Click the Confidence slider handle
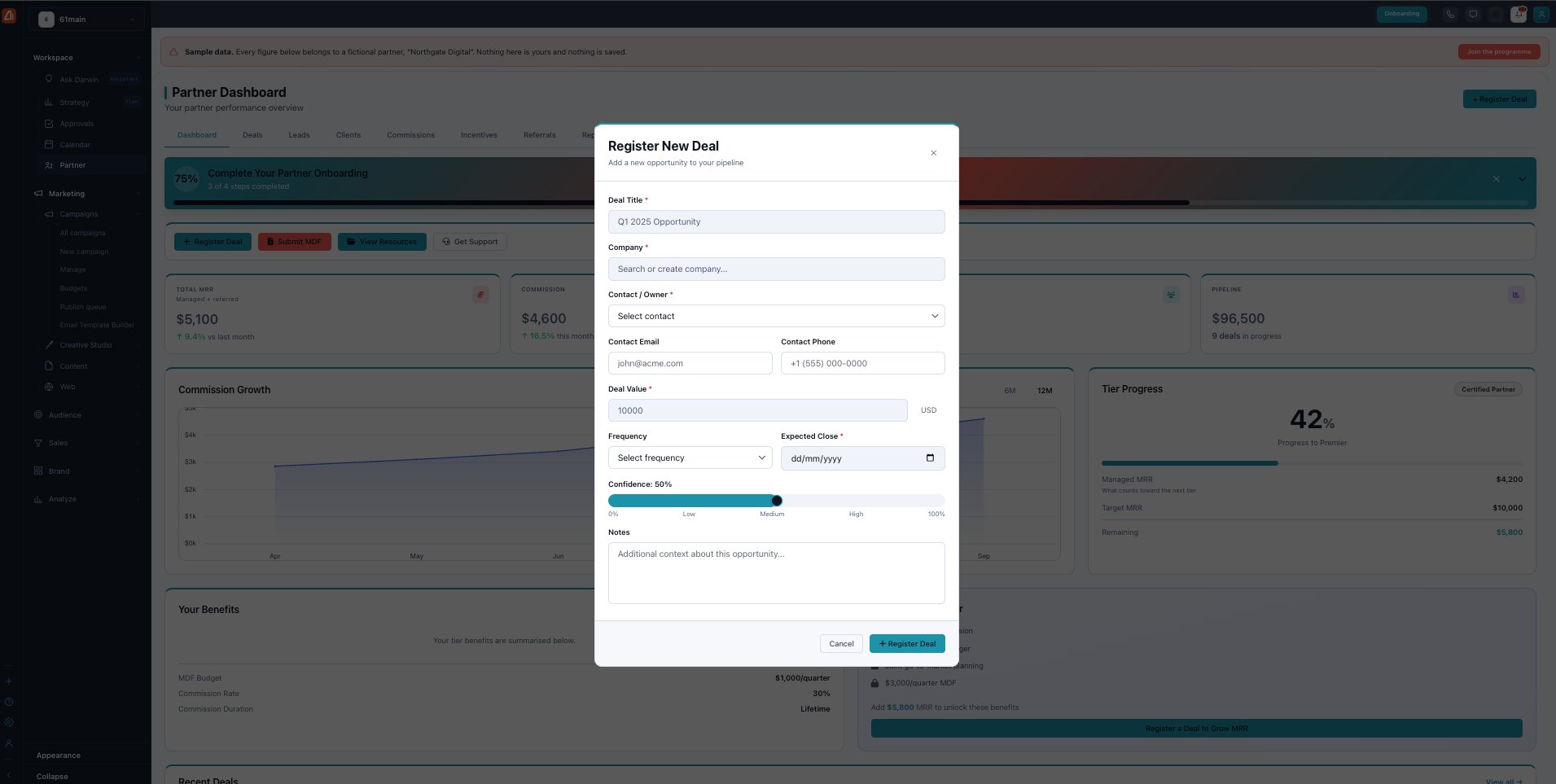The image size is (1556, 784). tap(776, 501)
